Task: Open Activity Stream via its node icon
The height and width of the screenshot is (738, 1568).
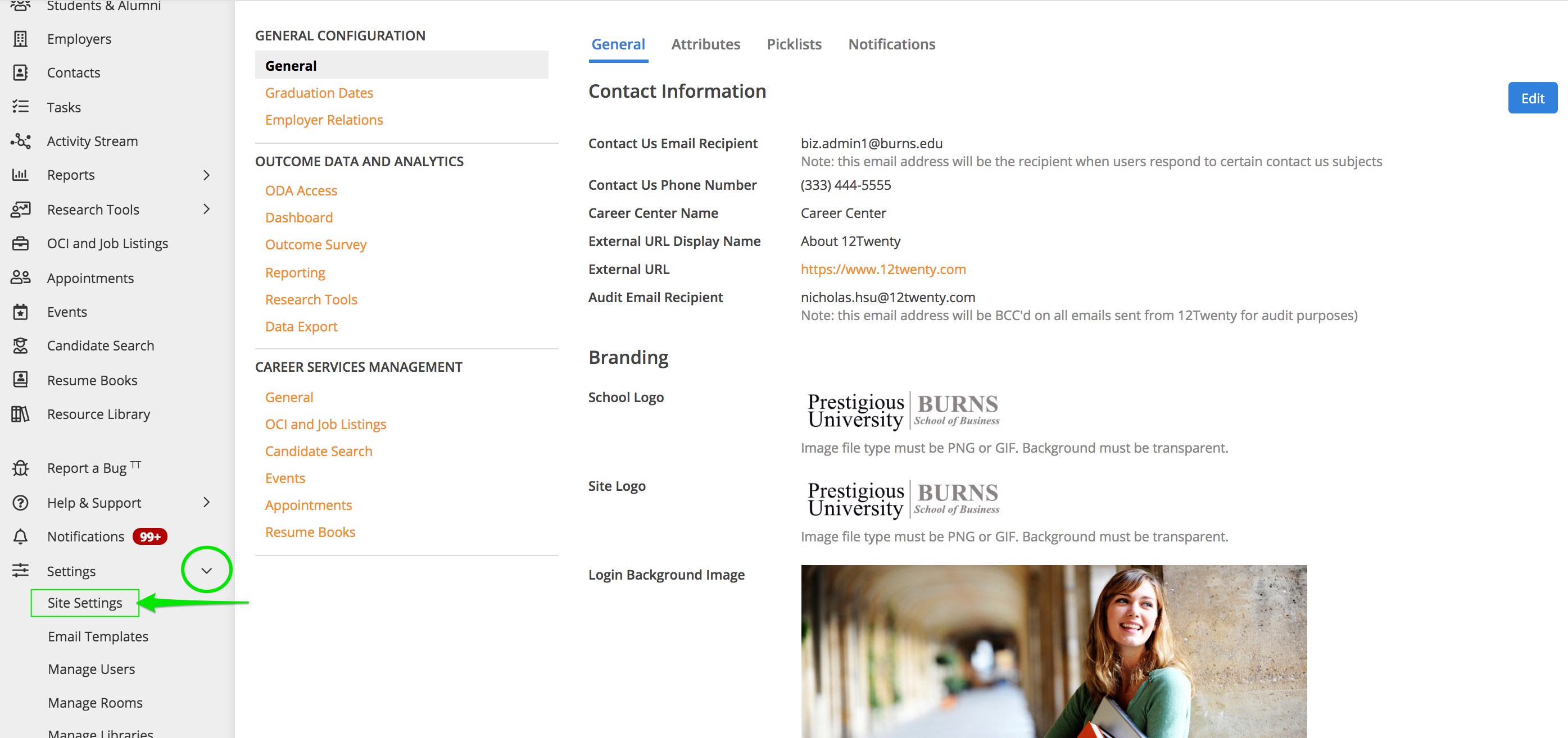Action: (20, 141)
